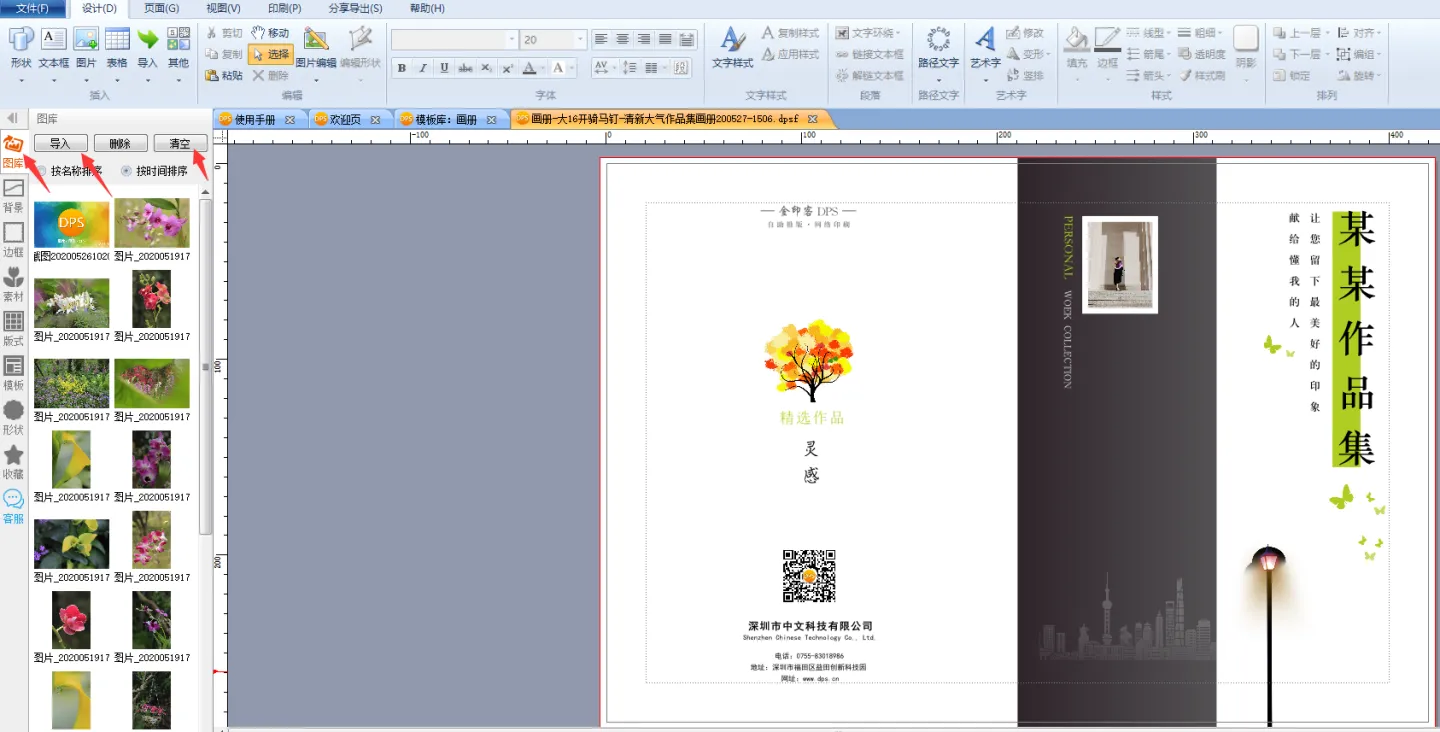
Task: Activate the 移动 move hand tool
Action: click(270, 33)
